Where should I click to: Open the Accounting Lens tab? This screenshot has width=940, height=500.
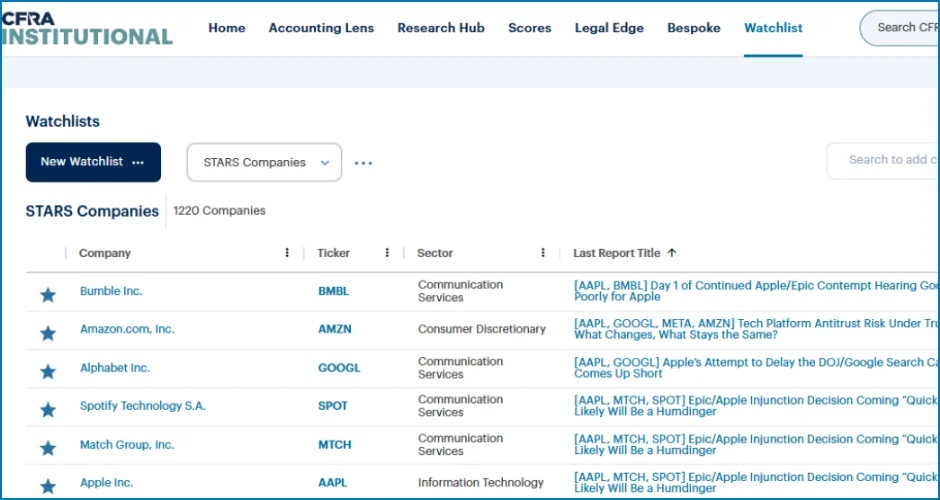coord(321,28)
